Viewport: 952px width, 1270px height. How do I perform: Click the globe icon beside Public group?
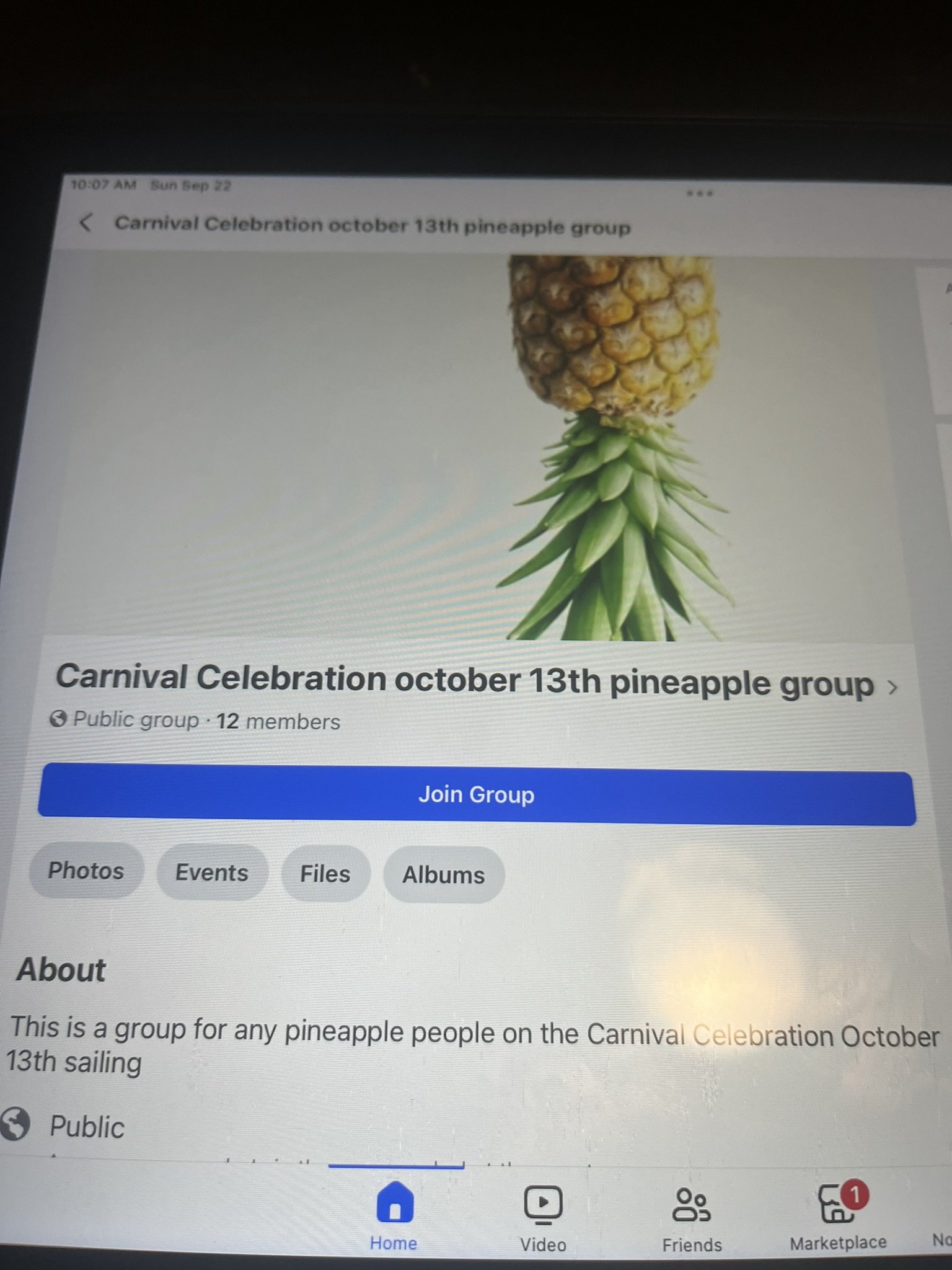pyautogui.click(x=58, y=719)
